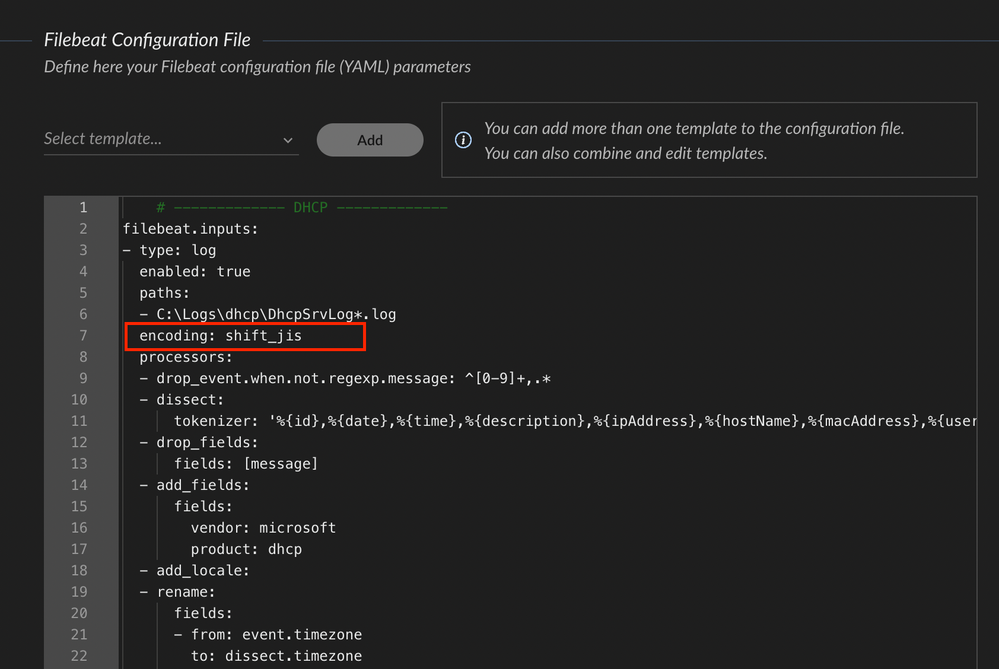The height and width of the screenshot is (669, 999).
Task: Click the info icon beside template note
Action: point(463,140)
